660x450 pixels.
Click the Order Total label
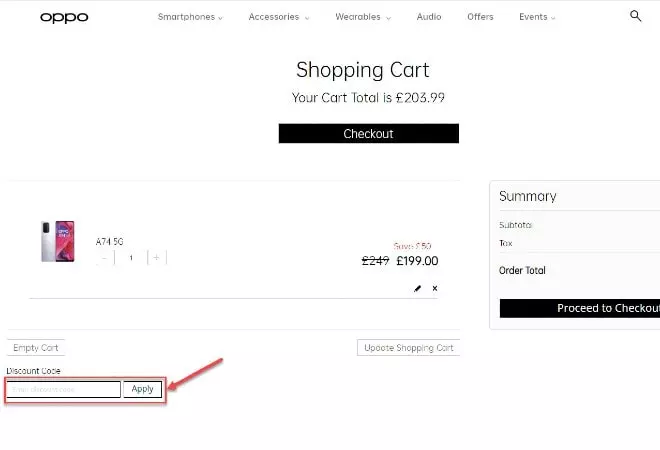(x=522, y=270)
